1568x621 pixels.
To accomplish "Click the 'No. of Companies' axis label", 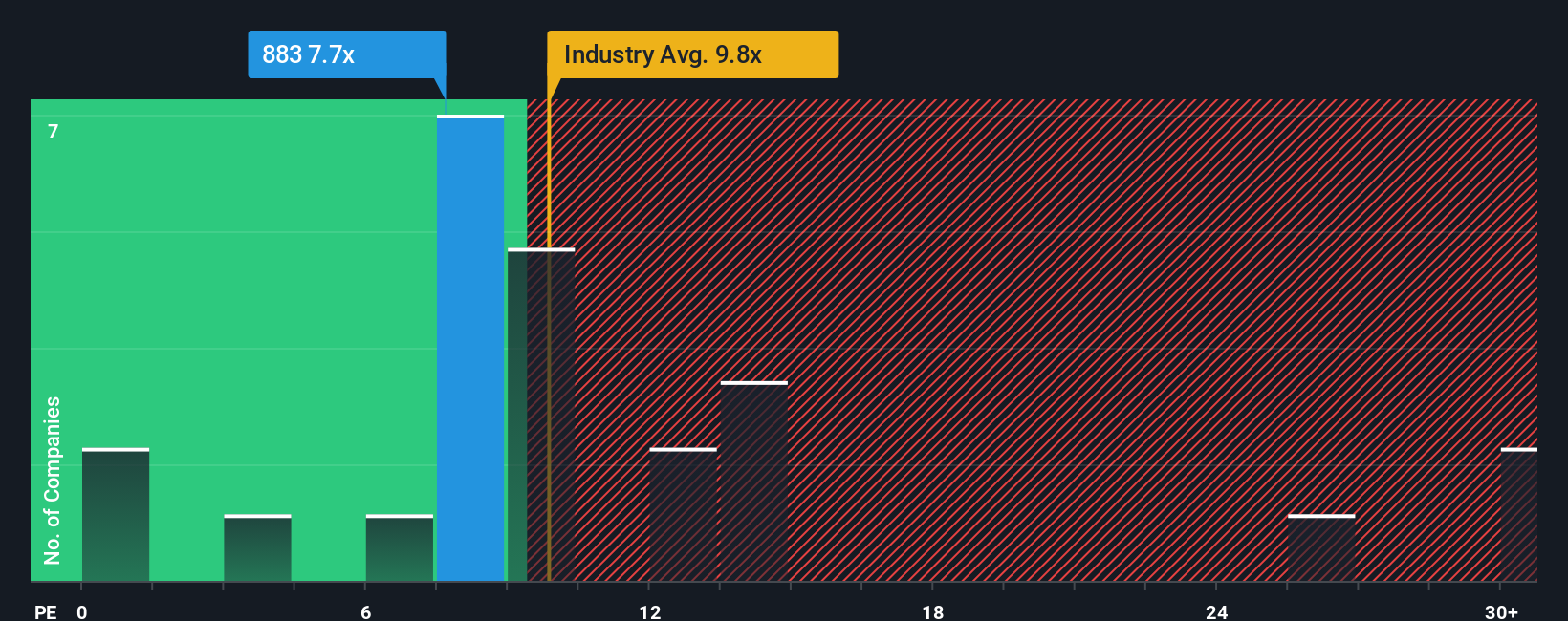I will tap(53, 481).
